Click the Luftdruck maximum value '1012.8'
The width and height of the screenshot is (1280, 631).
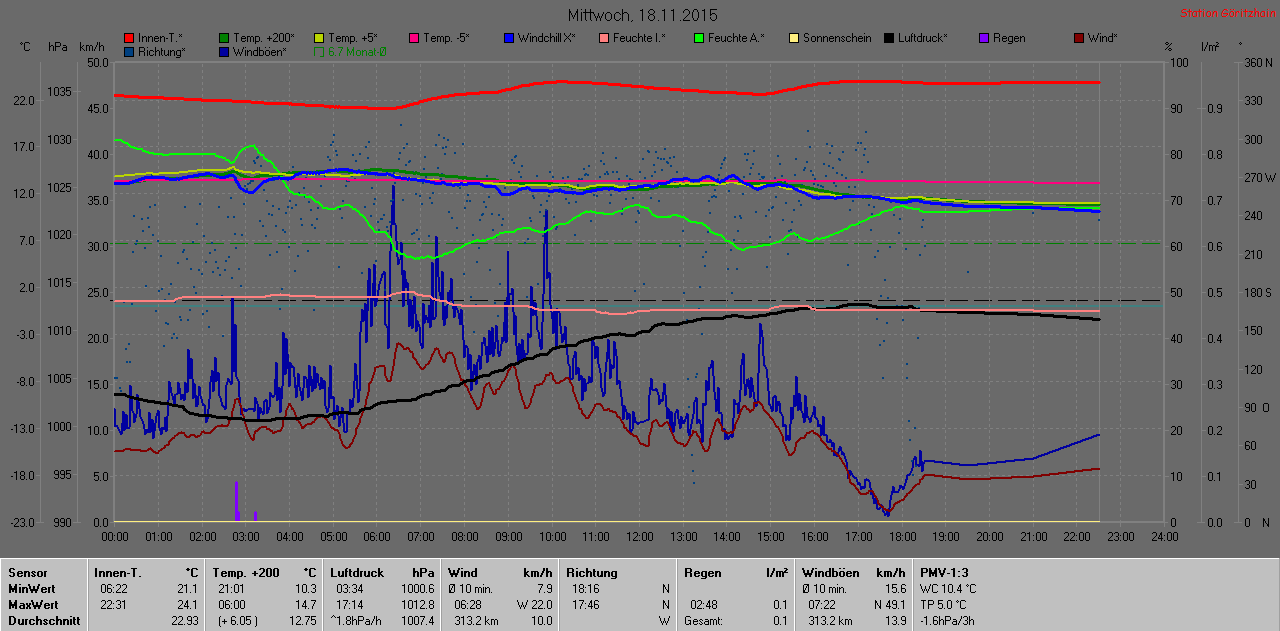pyautogui.click(x=416, y=605)
